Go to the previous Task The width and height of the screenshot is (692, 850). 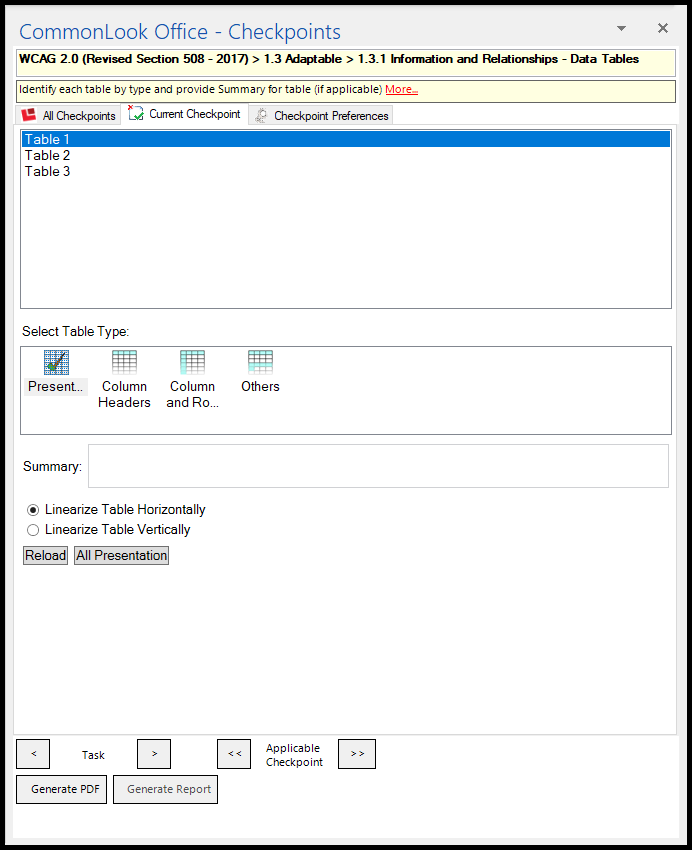pos(33,754)
